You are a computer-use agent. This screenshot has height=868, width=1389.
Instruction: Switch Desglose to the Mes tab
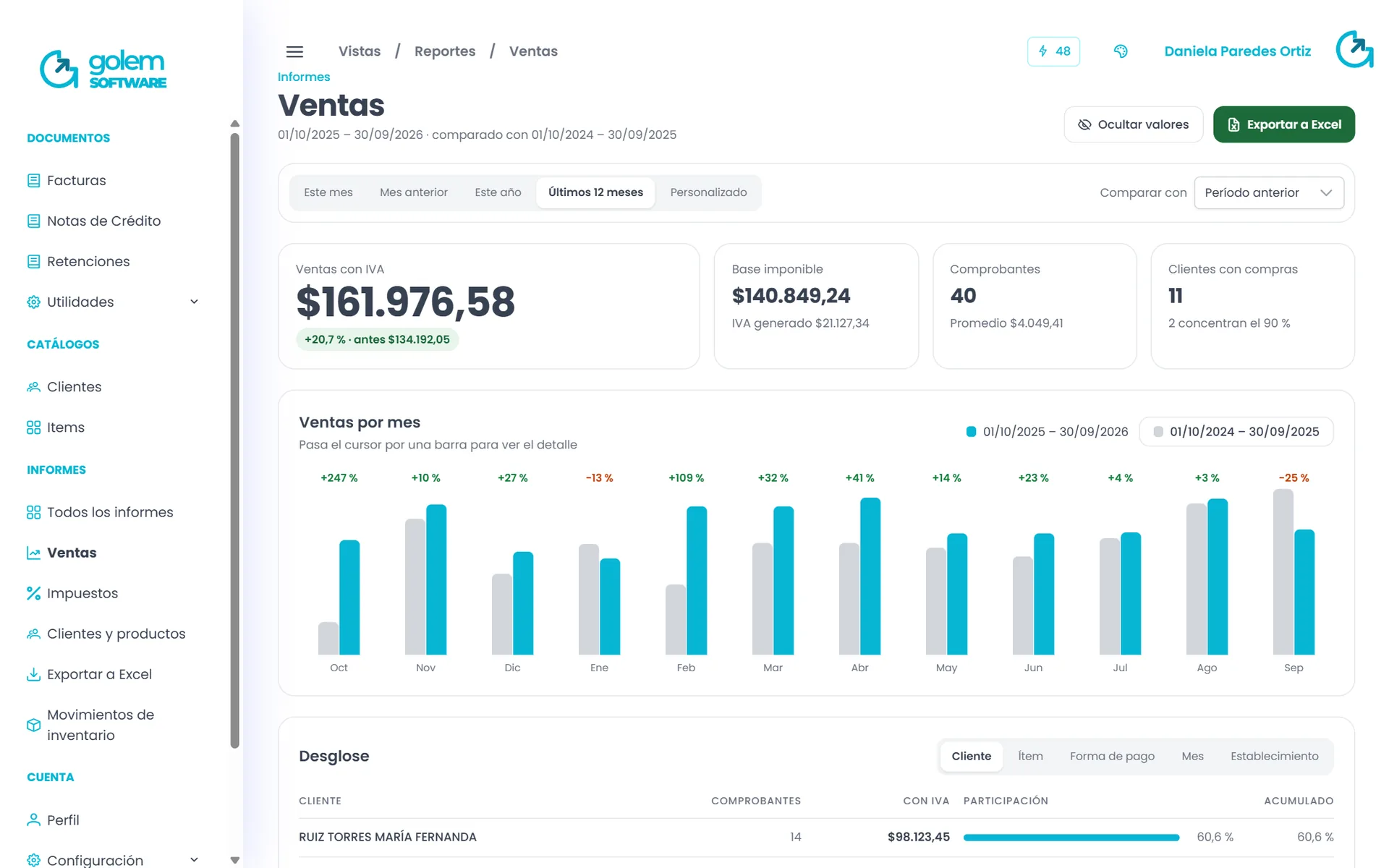click(1192, 757)
